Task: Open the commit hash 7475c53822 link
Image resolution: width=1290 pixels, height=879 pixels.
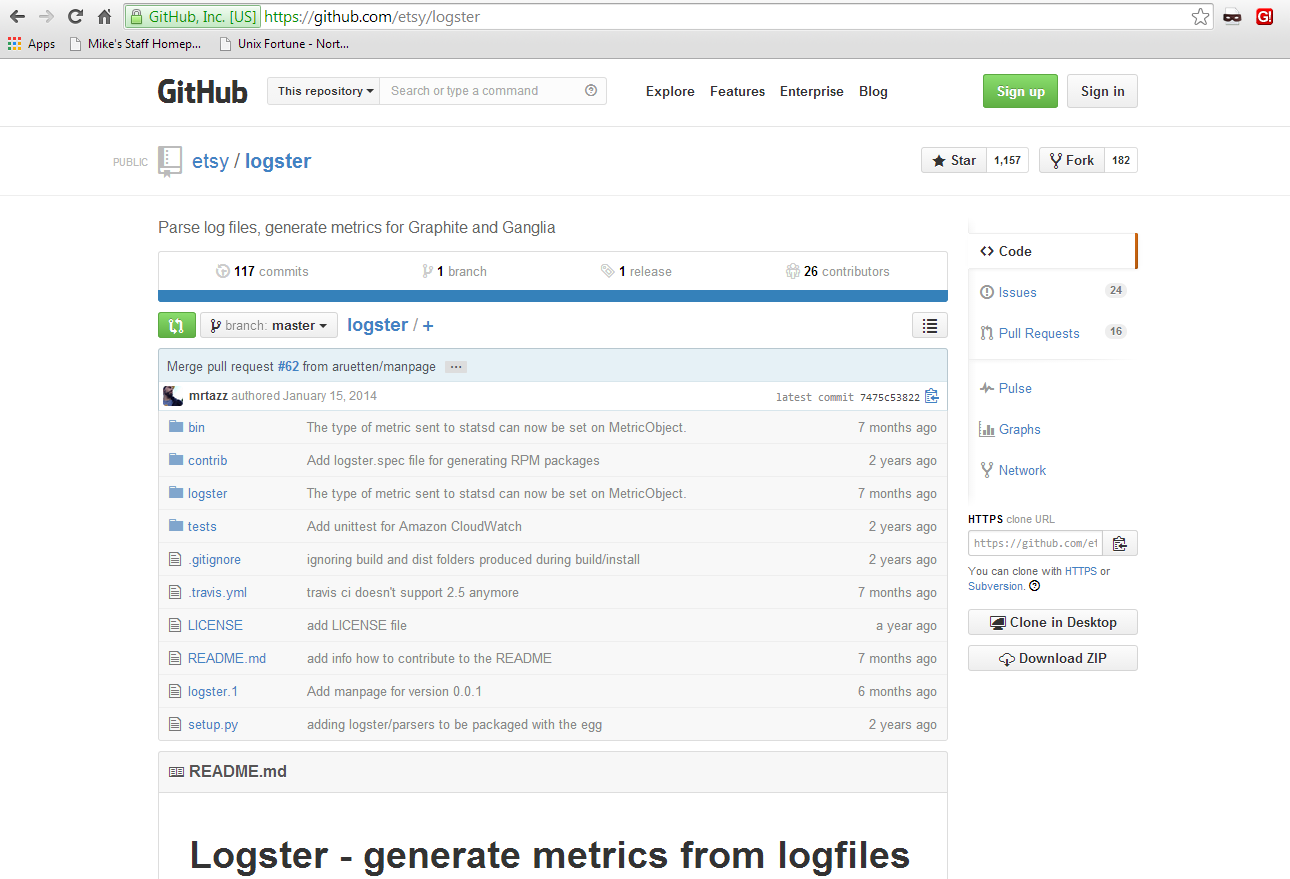Action: (x=889, y=397)
